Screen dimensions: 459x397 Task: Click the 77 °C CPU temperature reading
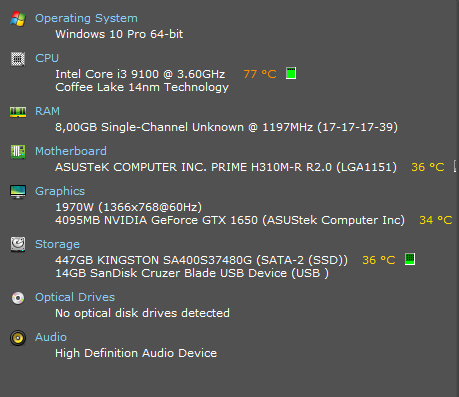(260, 74)
